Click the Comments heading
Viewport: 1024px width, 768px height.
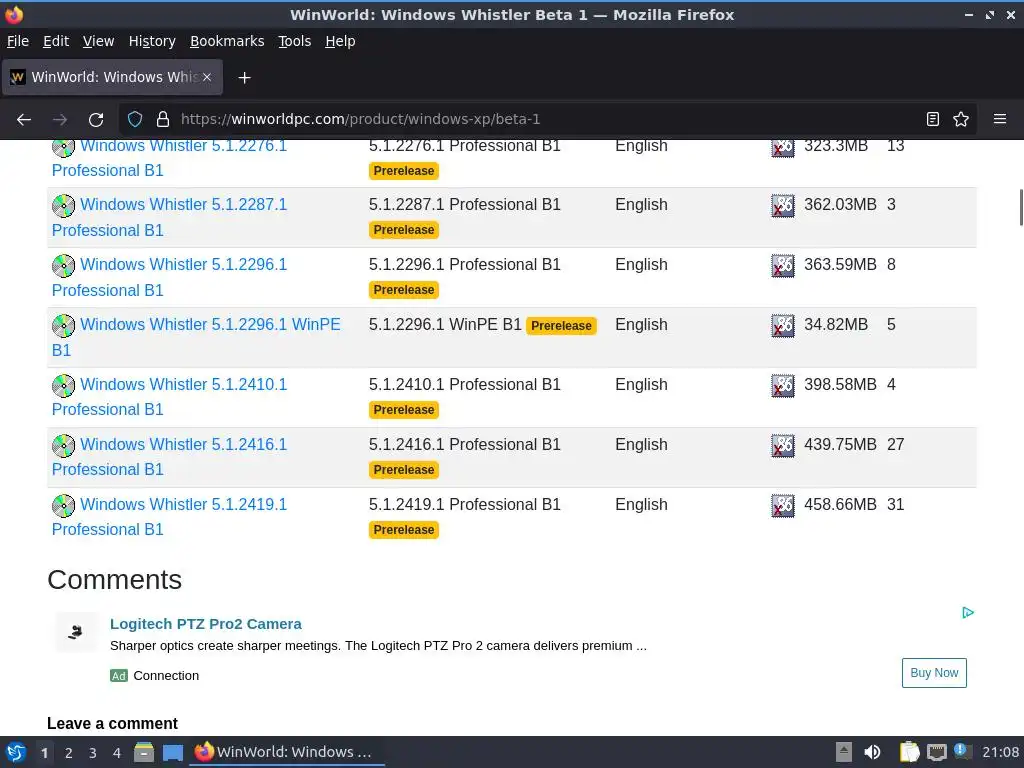click(x=114, y=580)
